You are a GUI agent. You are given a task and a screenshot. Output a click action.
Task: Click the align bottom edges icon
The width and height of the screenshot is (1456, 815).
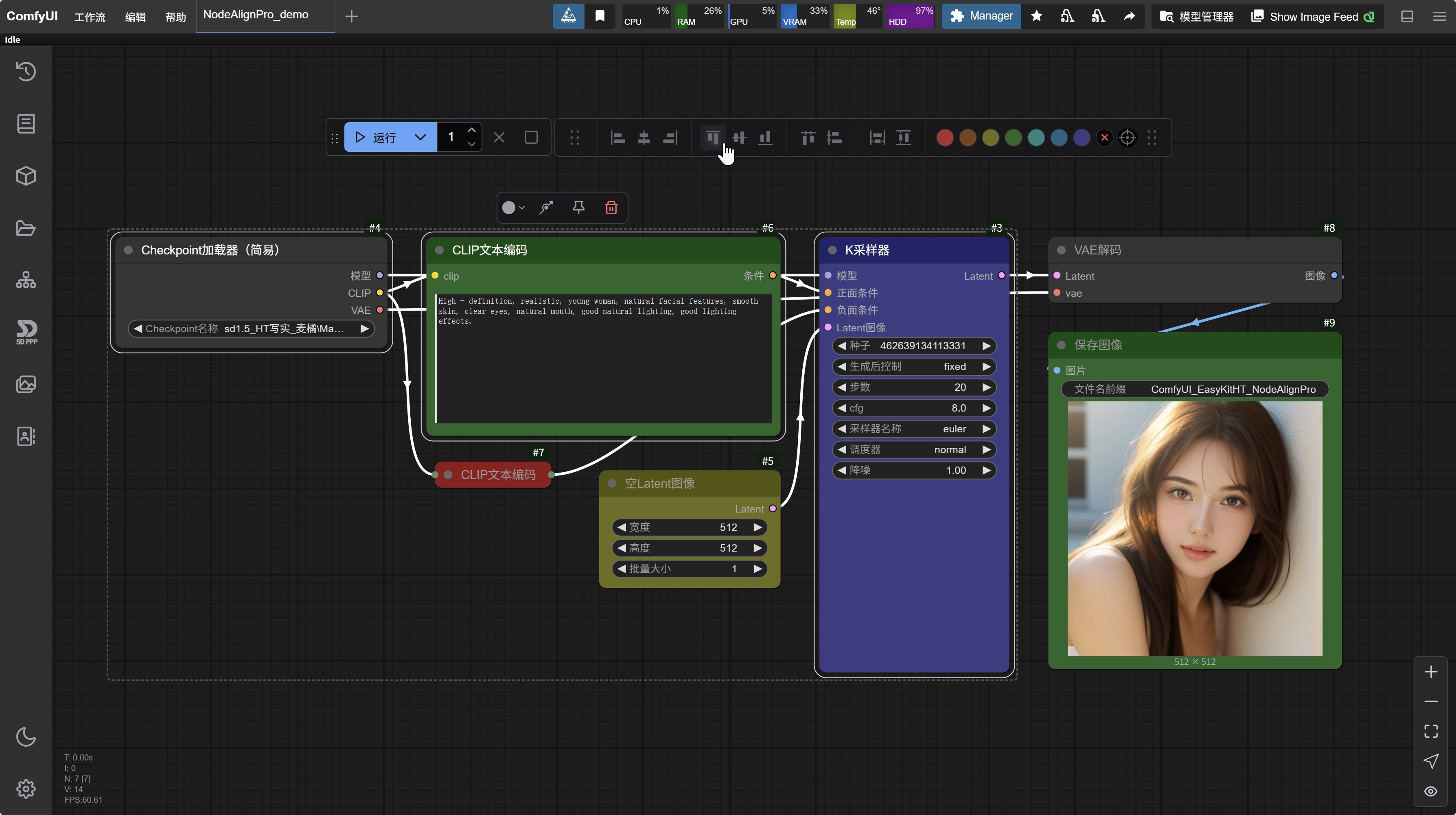(x=765, y=137)
